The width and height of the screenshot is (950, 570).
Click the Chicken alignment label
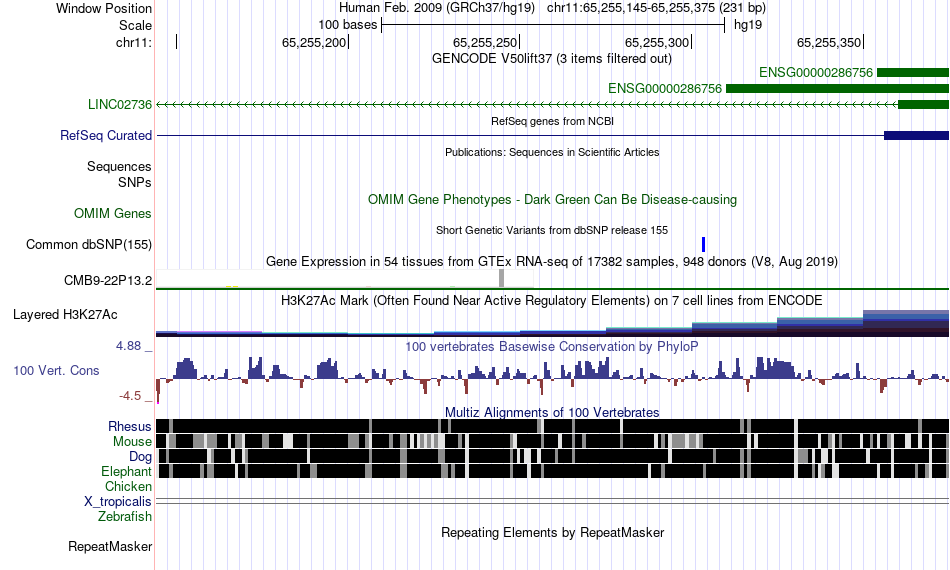coord(128,486)
